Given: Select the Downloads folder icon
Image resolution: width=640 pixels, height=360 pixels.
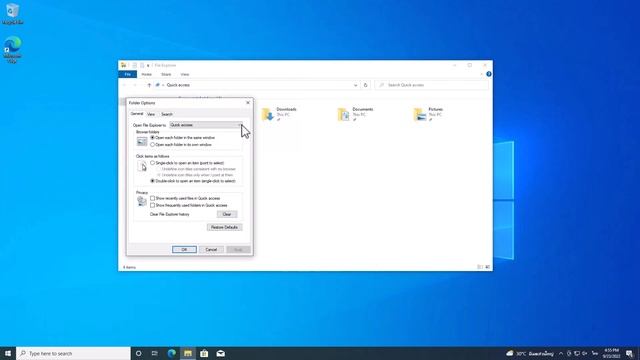Looking at the screenshot, I should (267, 114).
